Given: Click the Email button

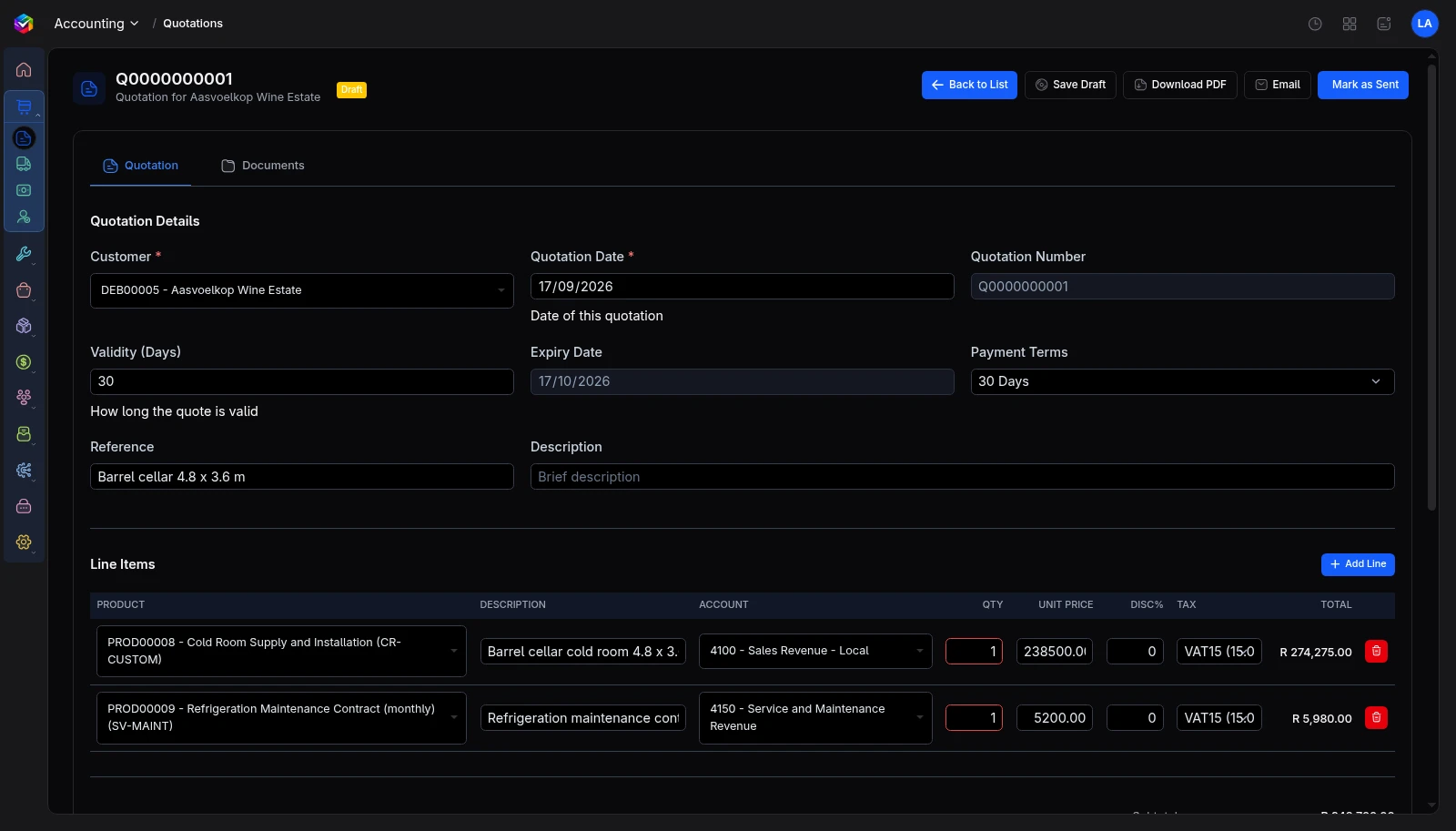Looking at the screenshot, I should (1278, 85).
